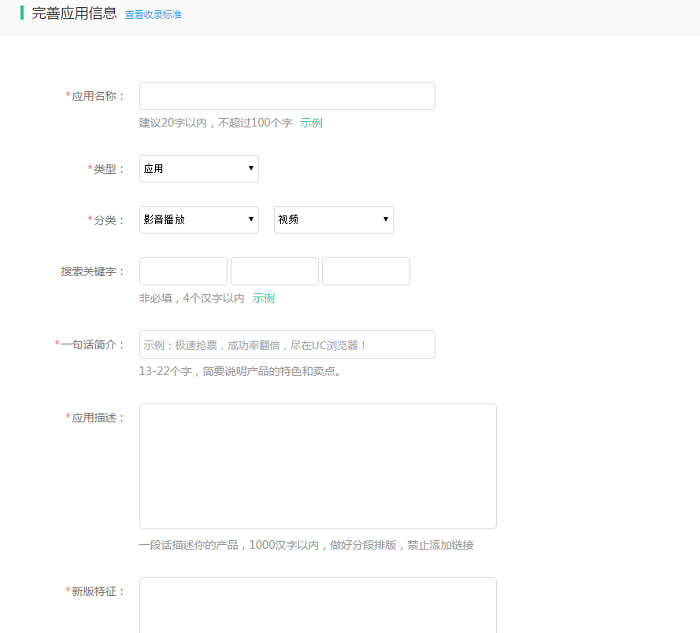Expand the 类型 dropdown showing 应用
Screen dimensions: 700x633
point(198,169)
